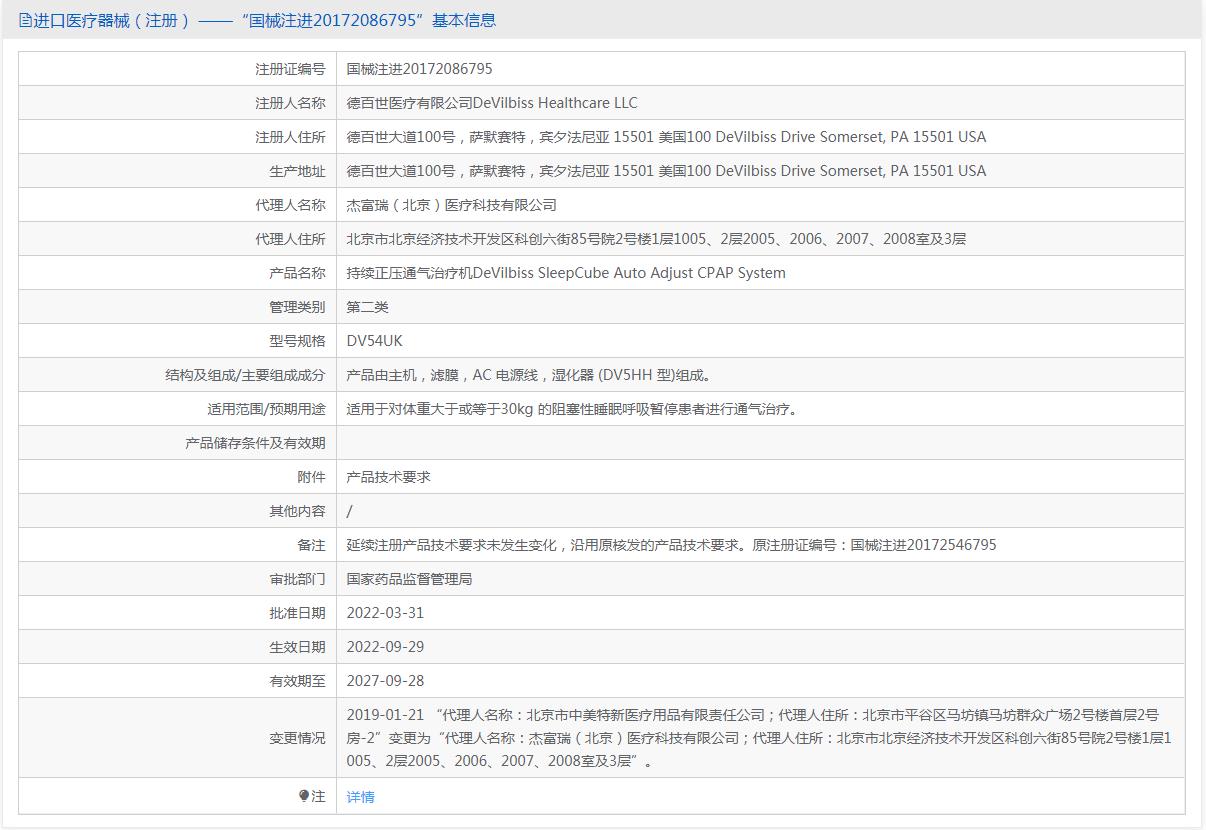This screenshot has height=830, width=1206.
Task: Click the 产品名称 label cell
Action: (177, 273)
